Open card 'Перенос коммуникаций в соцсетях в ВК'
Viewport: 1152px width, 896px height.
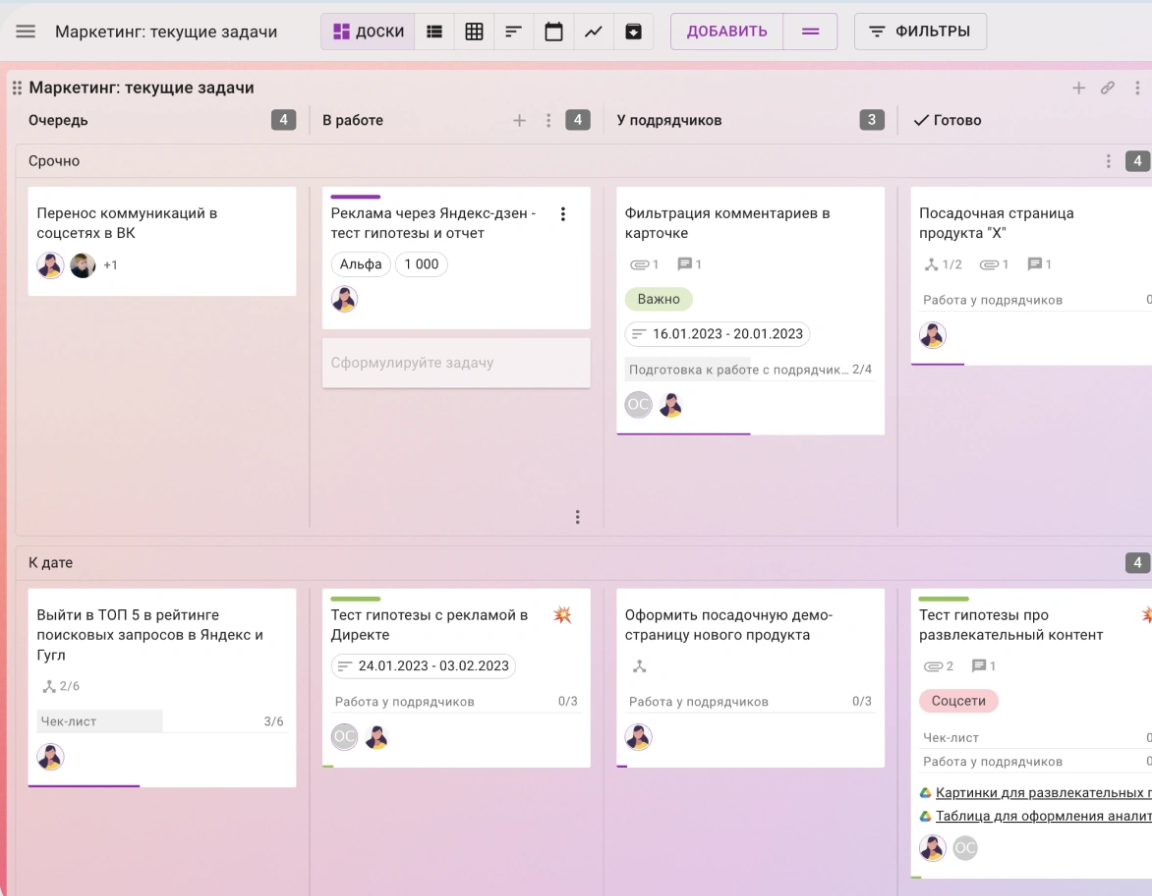127,223
